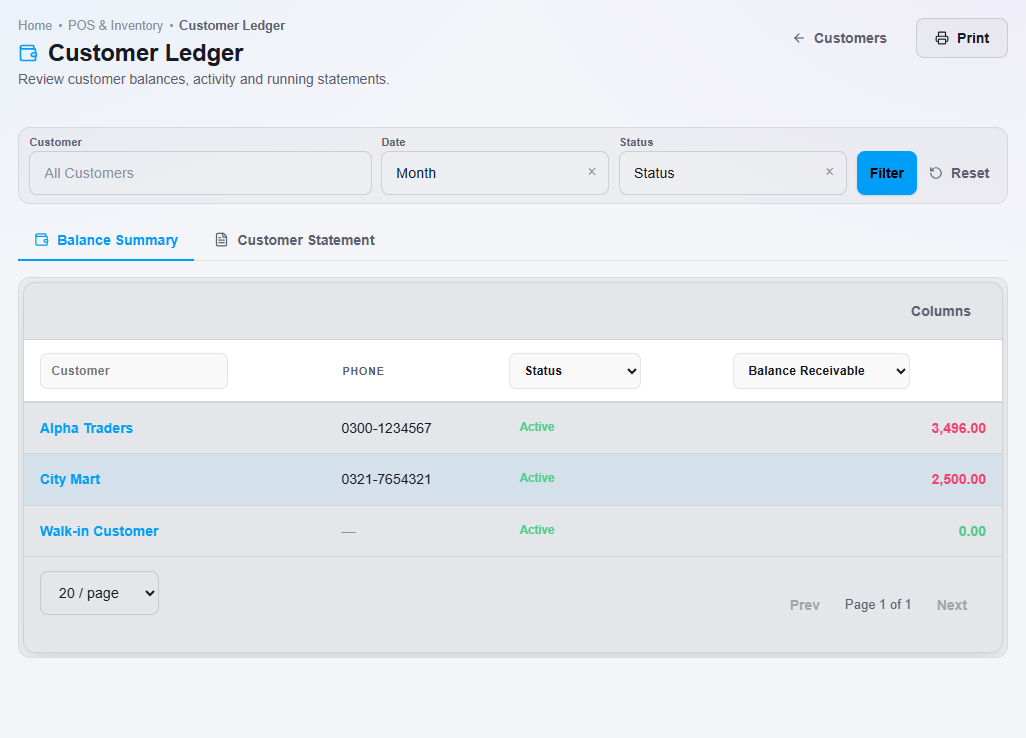Open POS & Inventory breadcrumb link
Image resolution: width=1026 pixels, height=738 pixels.
(115, 26)
